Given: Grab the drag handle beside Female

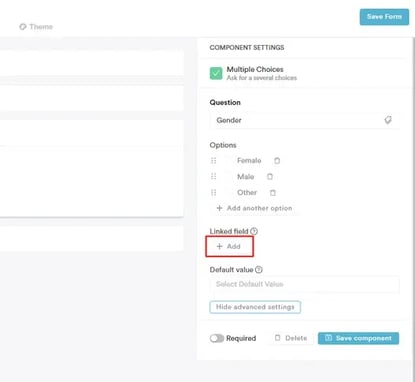Looking at the screenshot, I should click(x=214, y=161).
